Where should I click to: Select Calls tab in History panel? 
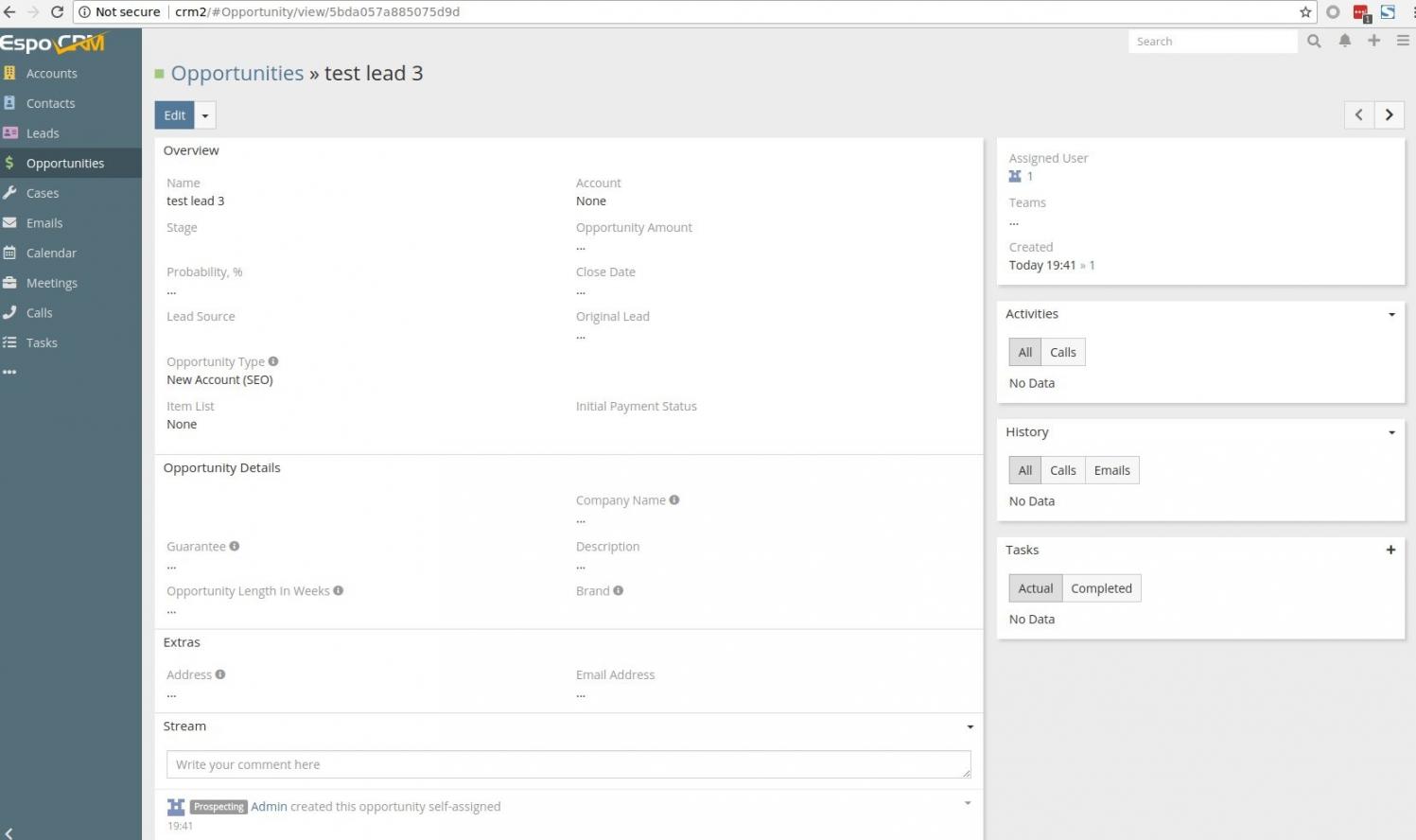tap(1063, 470)
